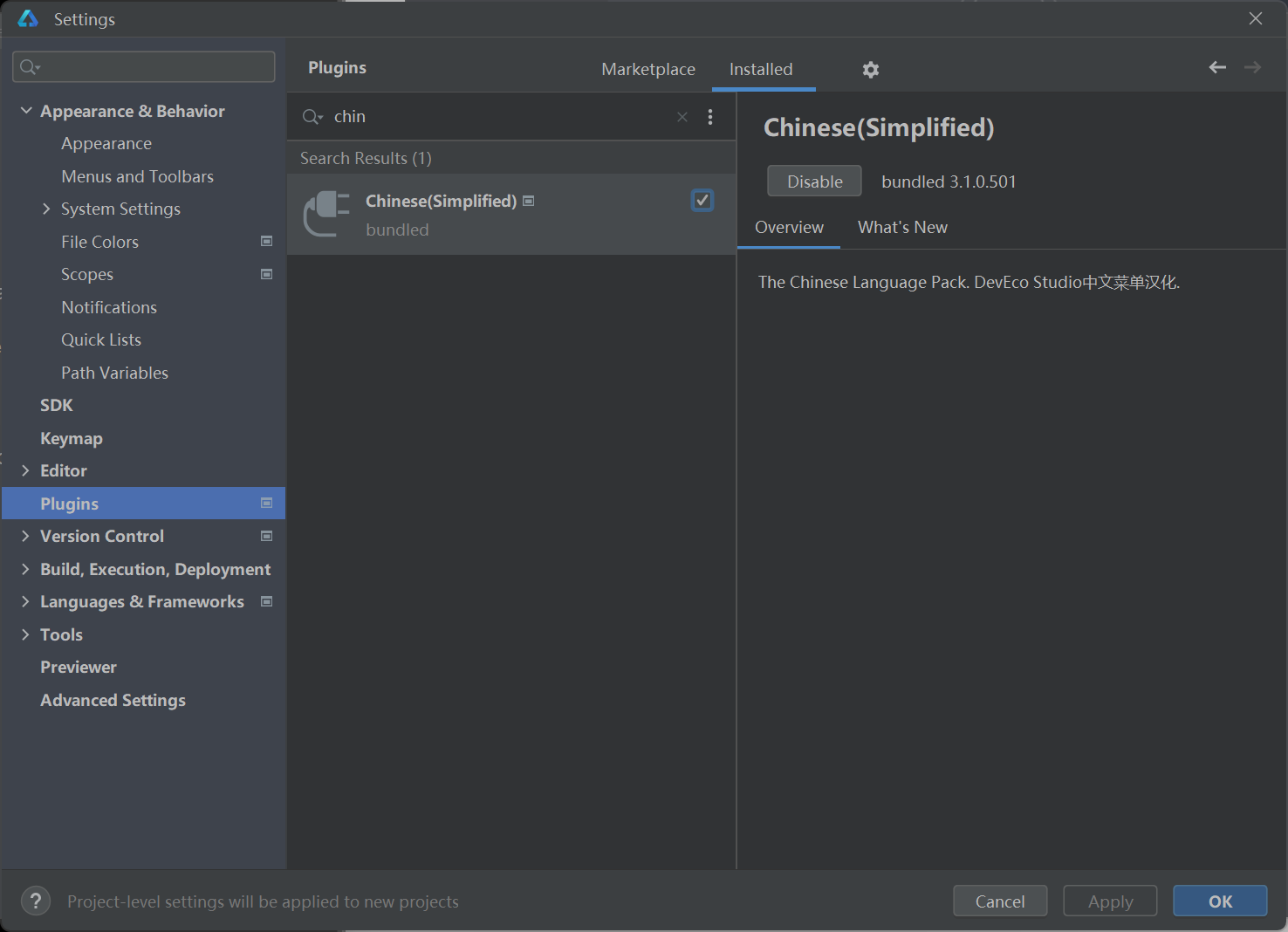Focus the settings sidebar search field
This screenshot has height=932, width=1288.
144,67
